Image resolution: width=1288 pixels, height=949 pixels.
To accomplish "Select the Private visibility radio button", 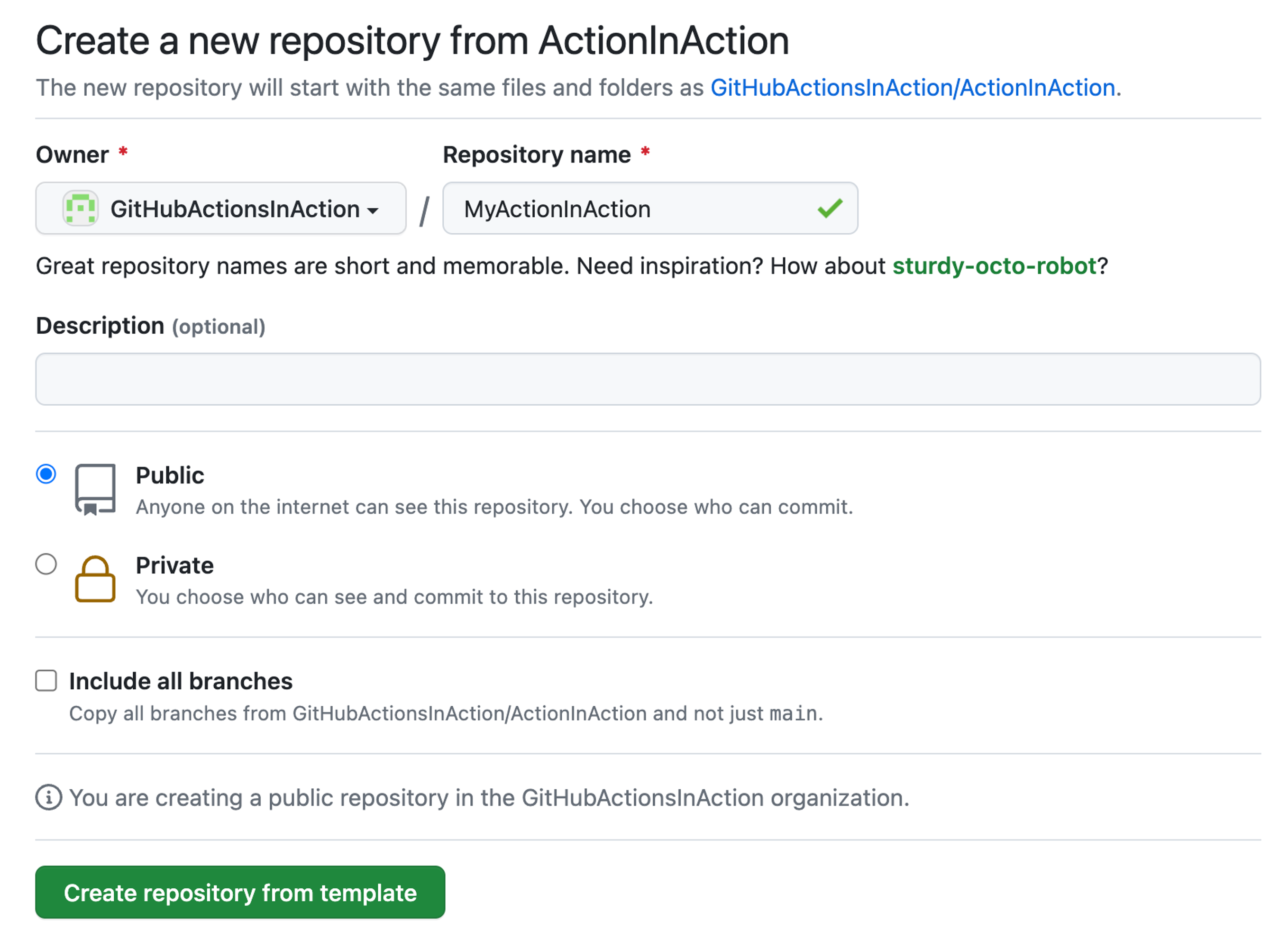I will (x=46, y=565).
